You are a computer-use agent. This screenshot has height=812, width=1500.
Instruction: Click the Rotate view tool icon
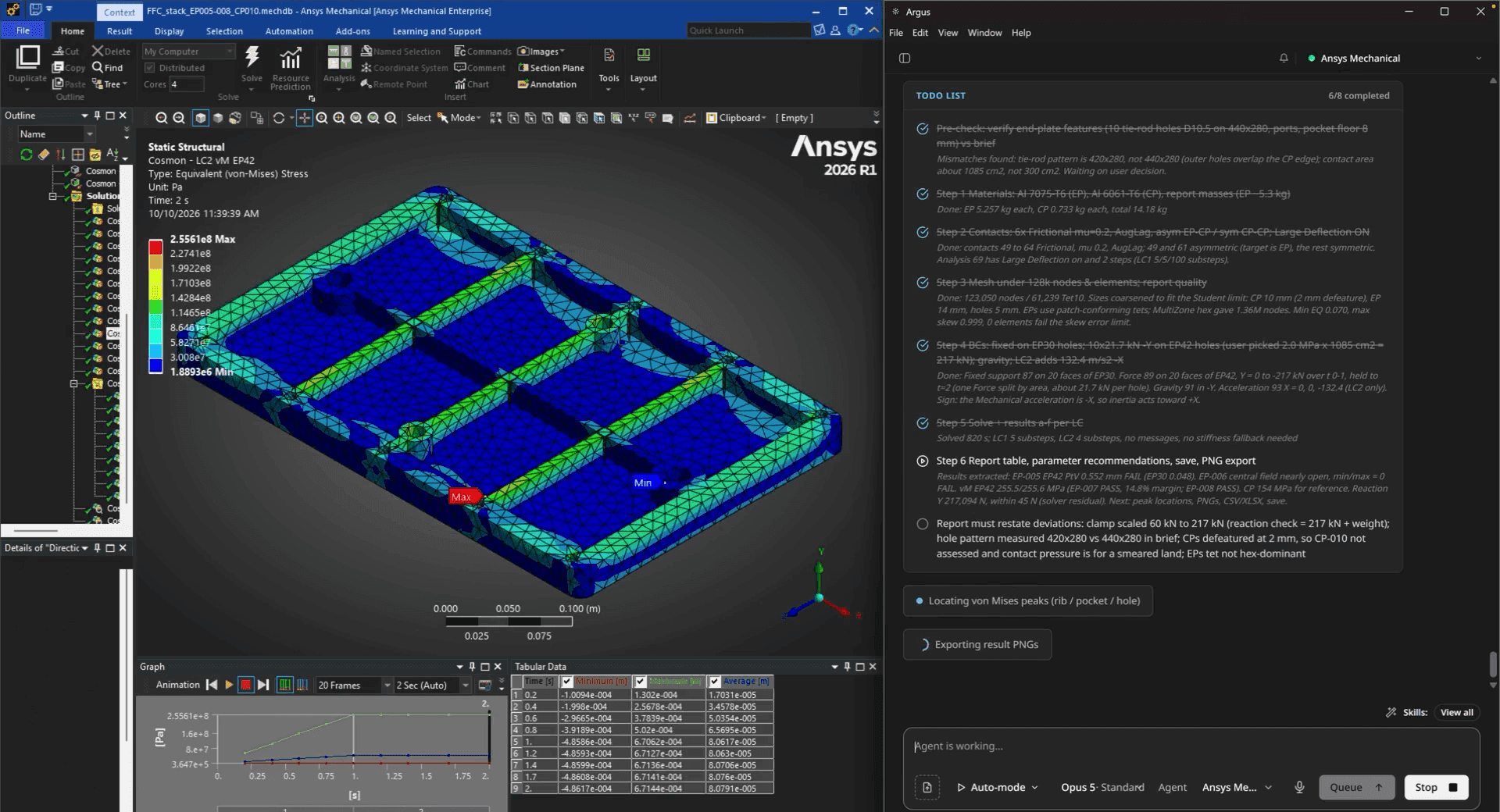tap(279, 118)
